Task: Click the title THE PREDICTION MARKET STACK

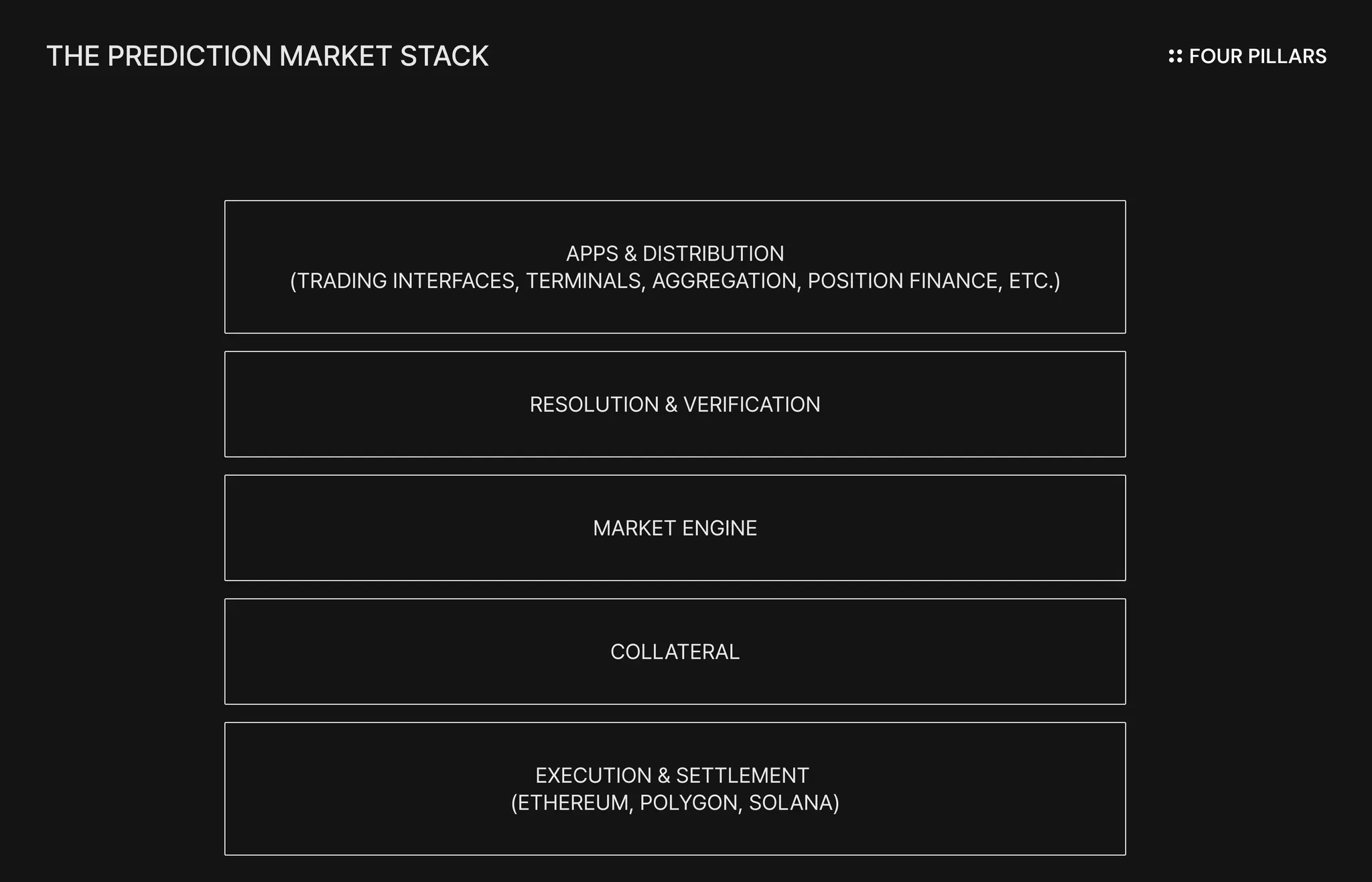Action: (267, 56)
